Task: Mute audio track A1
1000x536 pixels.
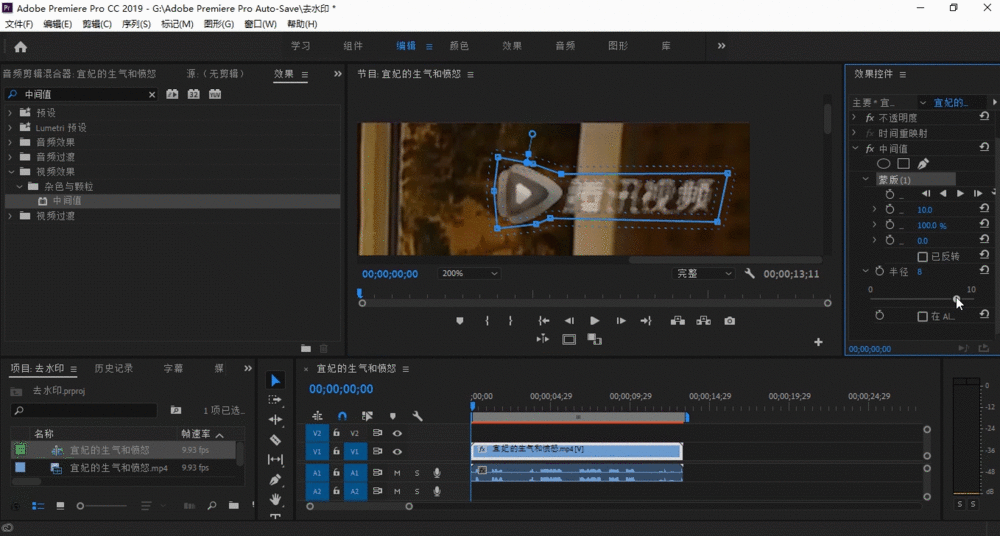Action: [x=397, y=473]
